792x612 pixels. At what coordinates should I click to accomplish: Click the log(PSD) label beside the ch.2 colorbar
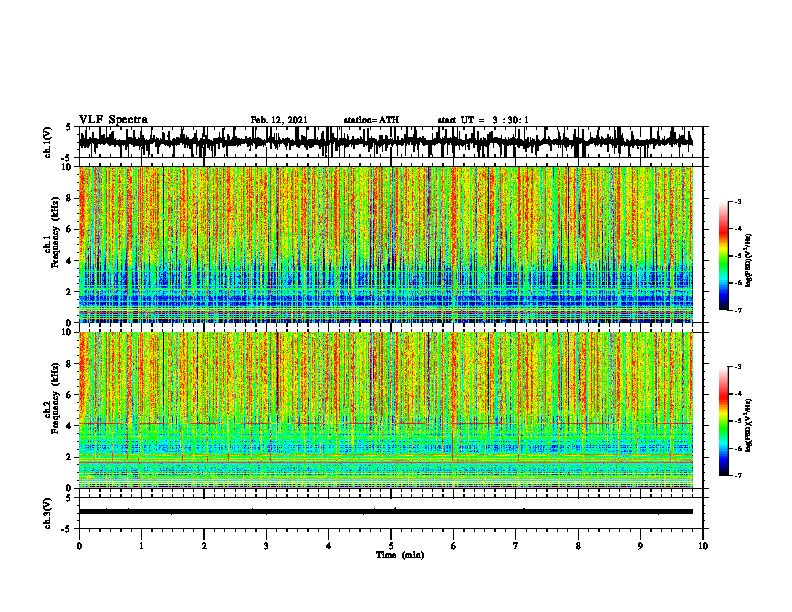(x=749, y=425)
